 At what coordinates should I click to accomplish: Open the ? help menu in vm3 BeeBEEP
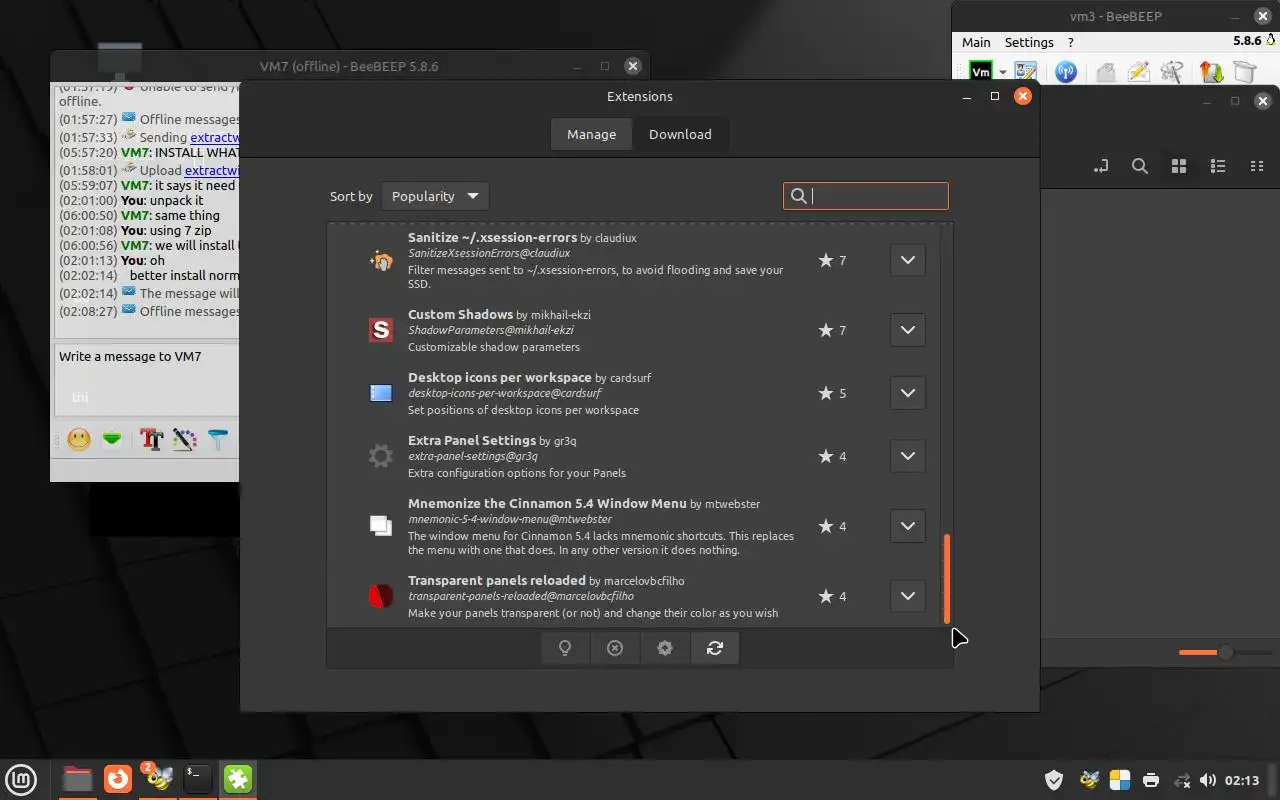pos(1071,42)
